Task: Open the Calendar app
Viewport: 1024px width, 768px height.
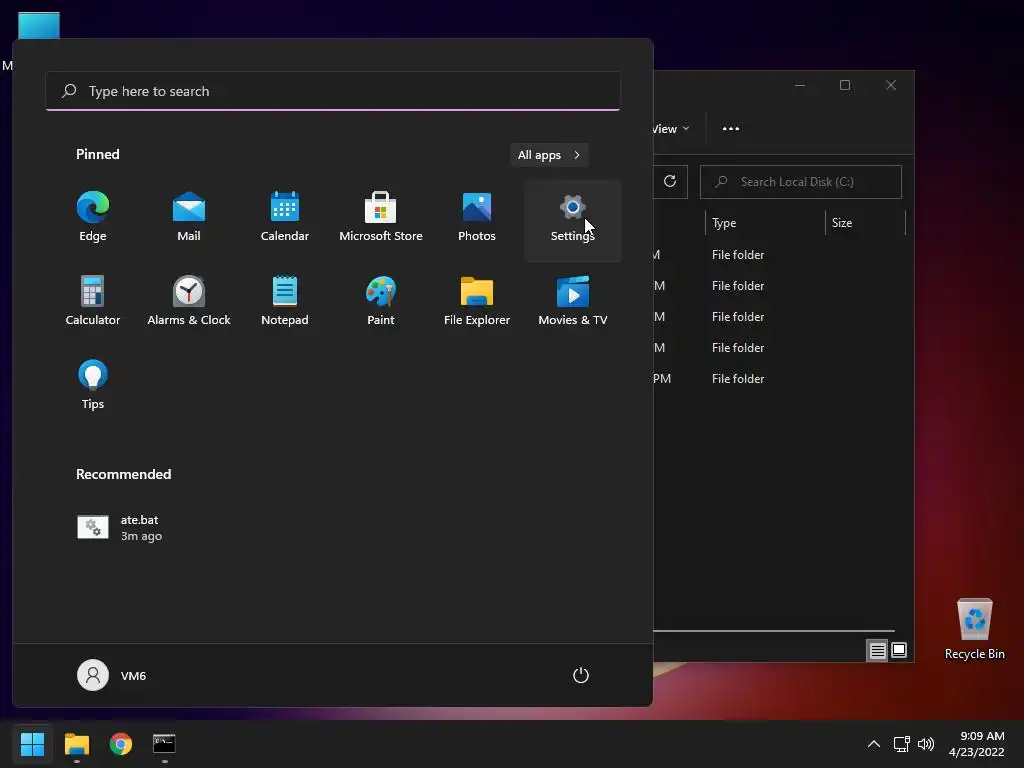Action: [x=285, y=217]
